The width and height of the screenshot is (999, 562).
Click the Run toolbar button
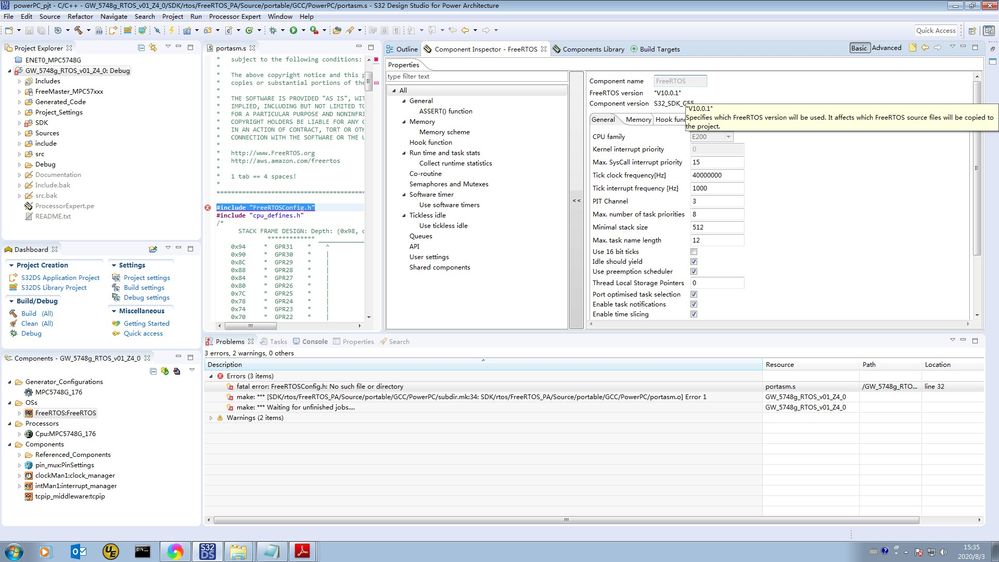click(291, 31)
